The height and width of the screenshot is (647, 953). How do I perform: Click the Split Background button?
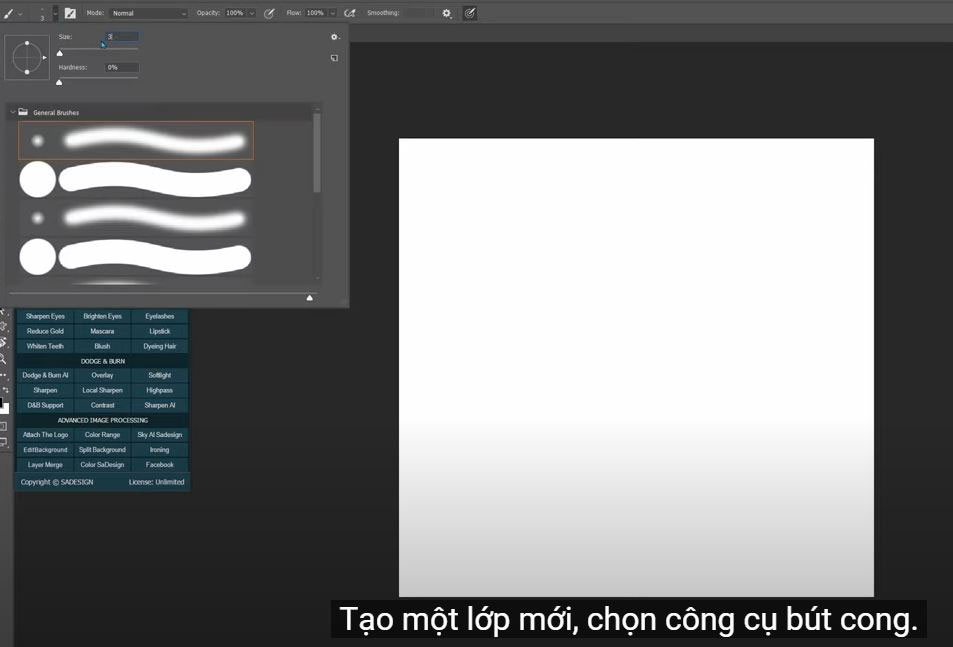102,450
